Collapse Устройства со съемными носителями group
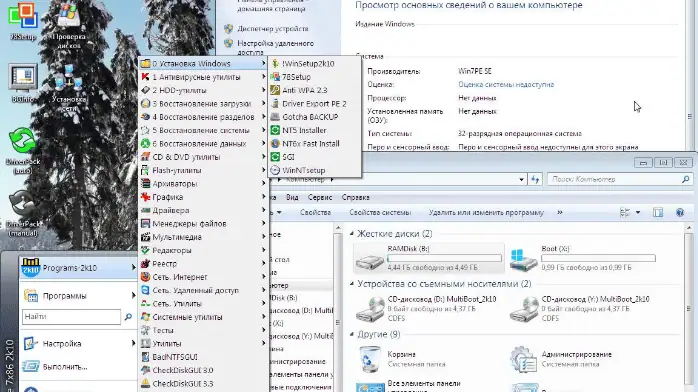 (352, 284)
